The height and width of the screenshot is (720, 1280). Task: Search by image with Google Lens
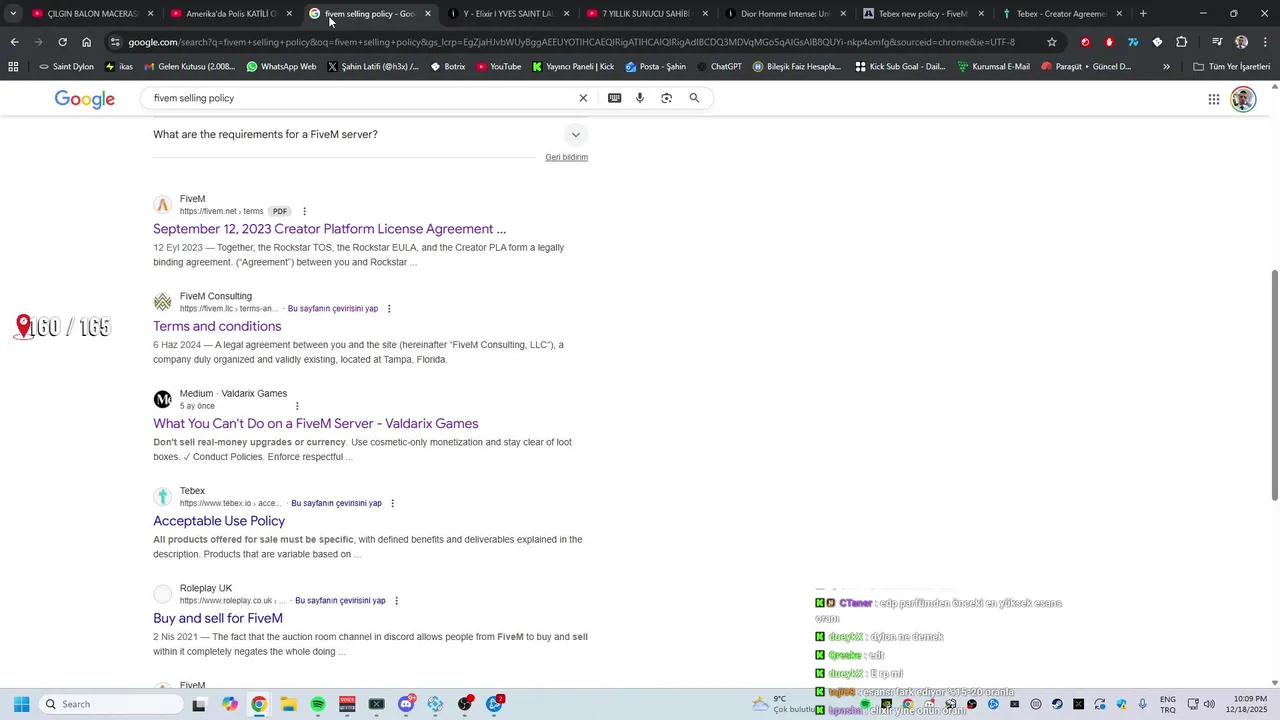pos(667,98)
